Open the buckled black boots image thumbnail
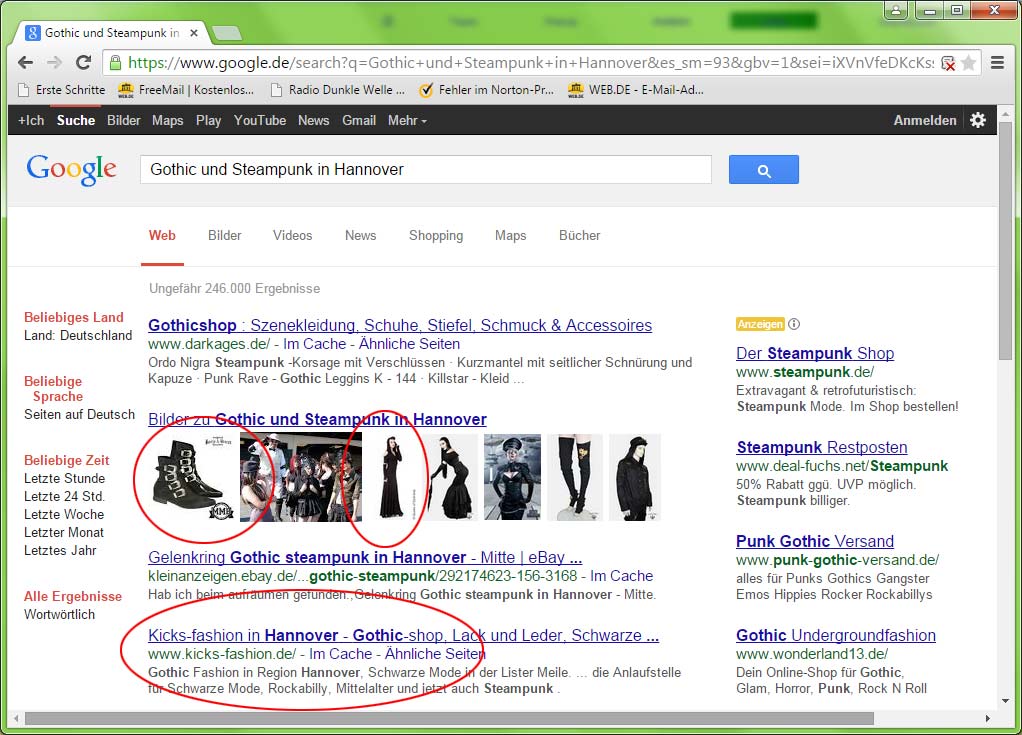The height and width of the screenshot is (735, 1022). [x=192, y=478]
